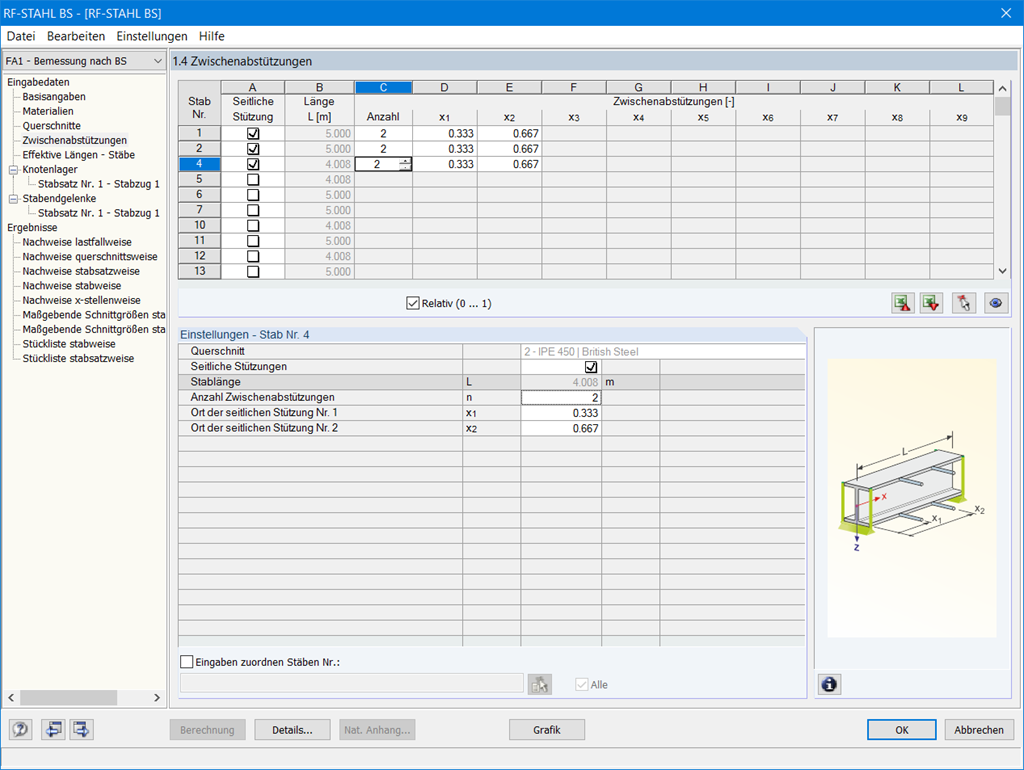Click the Berechnung button
Image resolution: width=1024 pixels, height=770 pixels.
point(207,730)
